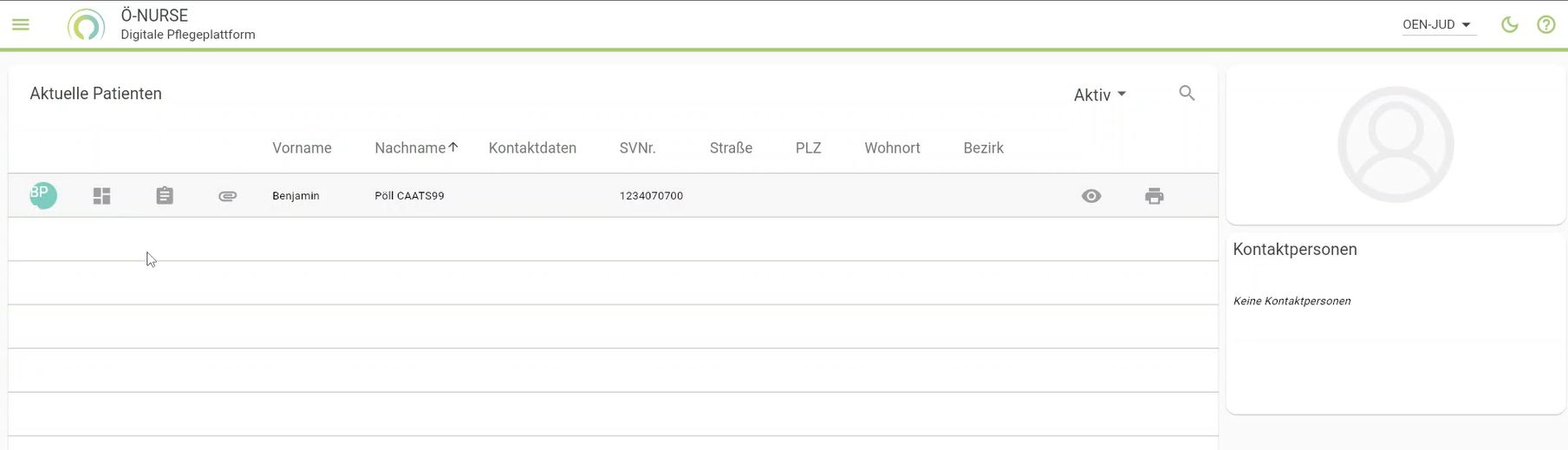The image size is (1568, 450).
Task: Click the Wohnort column header
Action: tap(892, 148)
